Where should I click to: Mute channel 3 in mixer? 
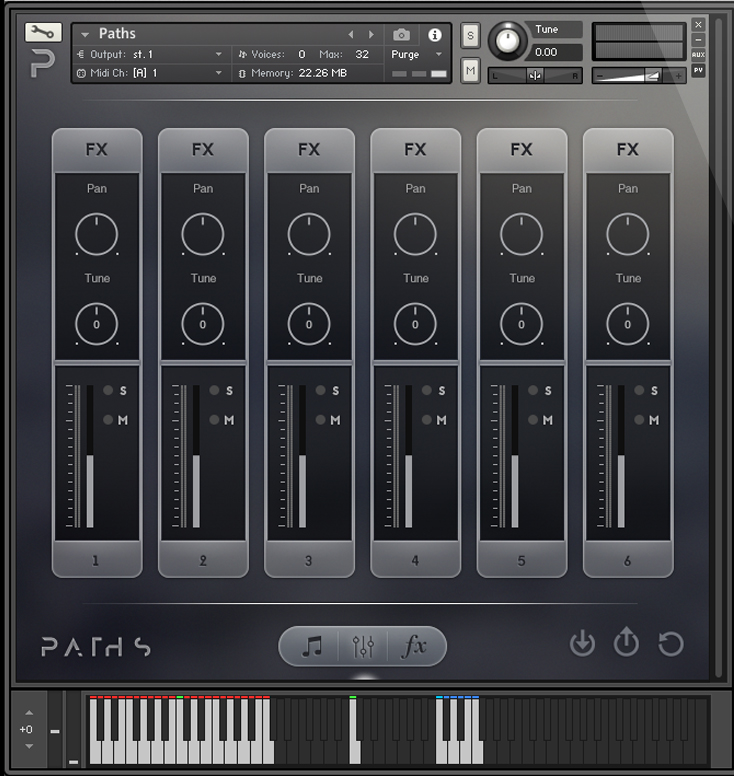point(322,420)
